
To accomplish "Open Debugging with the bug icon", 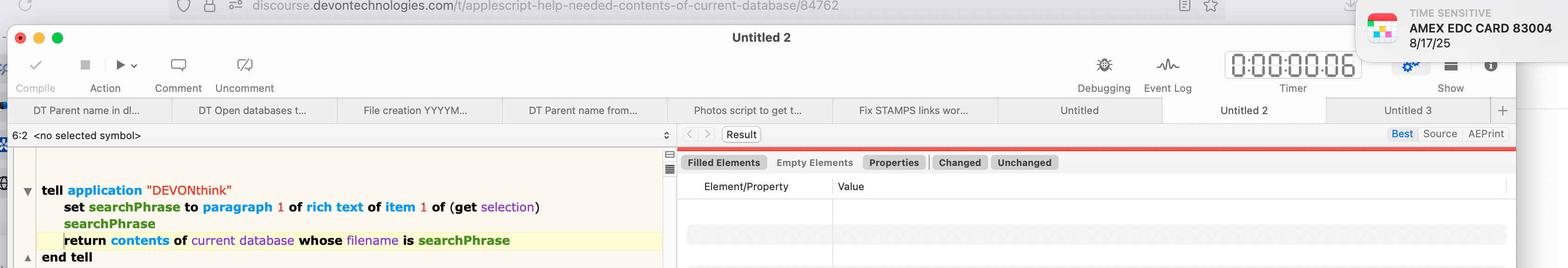I will tap(1104, 65).
